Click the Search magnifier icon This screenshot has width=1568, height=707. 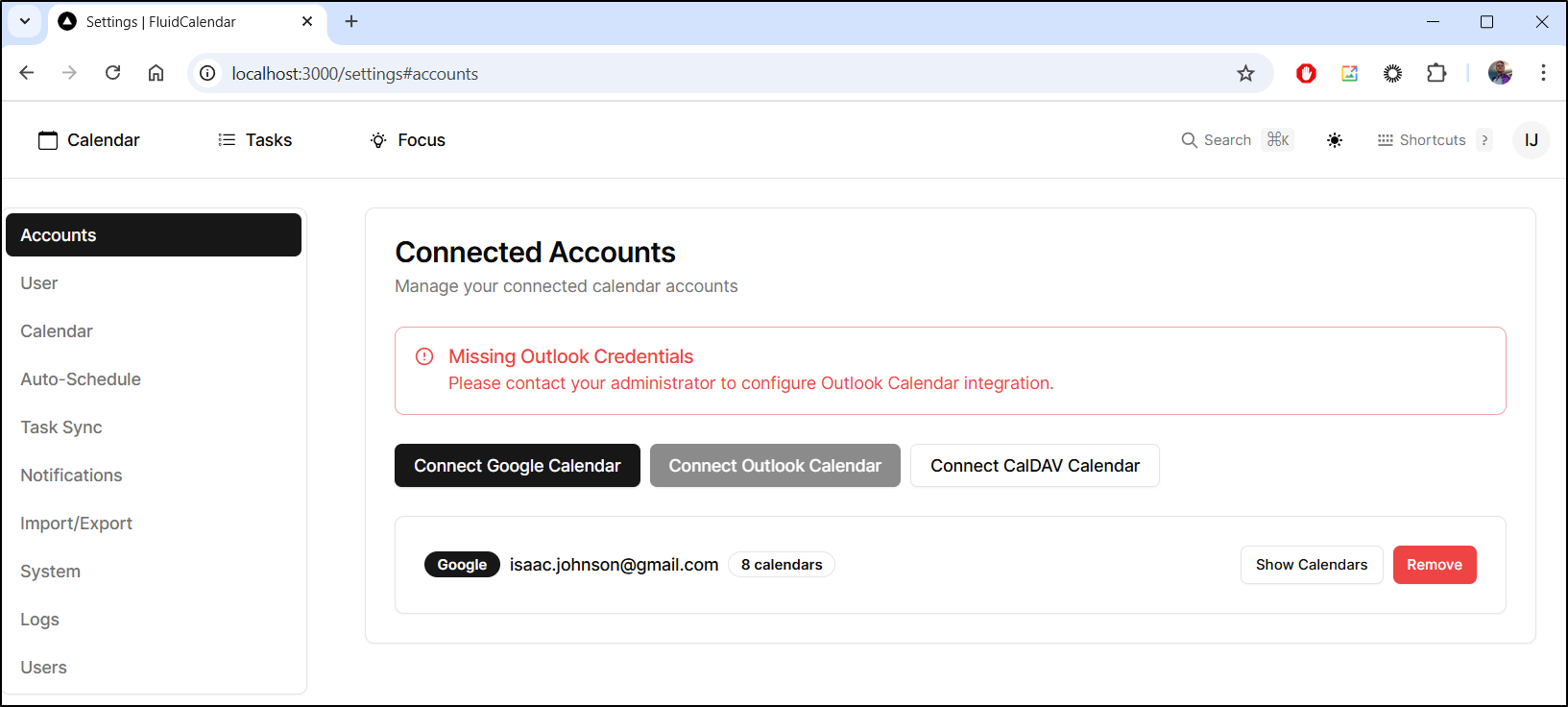tap(1189, 140)
